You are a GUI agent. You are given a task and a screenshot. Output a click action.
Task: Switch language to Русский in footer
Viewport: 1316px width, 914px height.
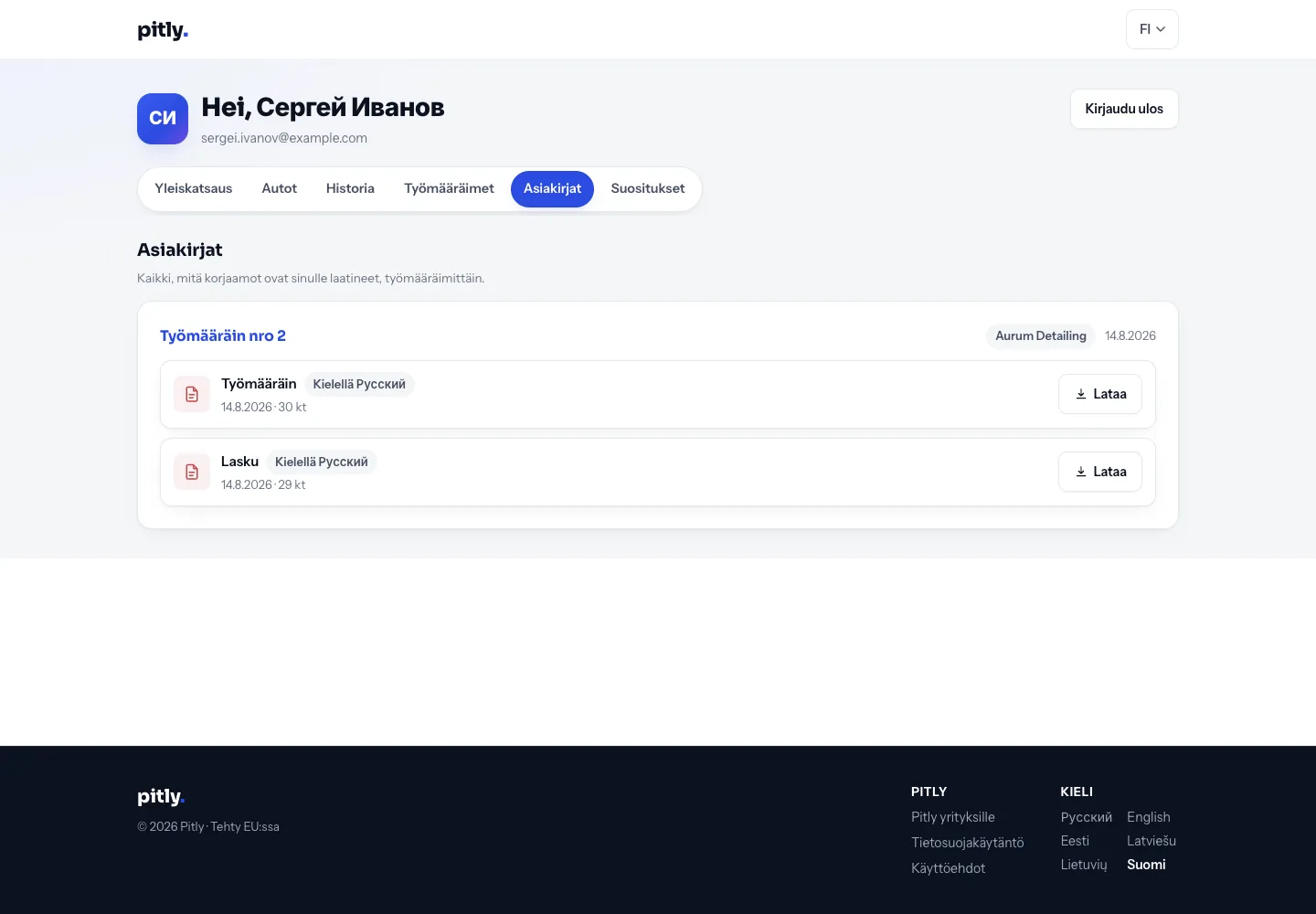(x=1087, y=817)
